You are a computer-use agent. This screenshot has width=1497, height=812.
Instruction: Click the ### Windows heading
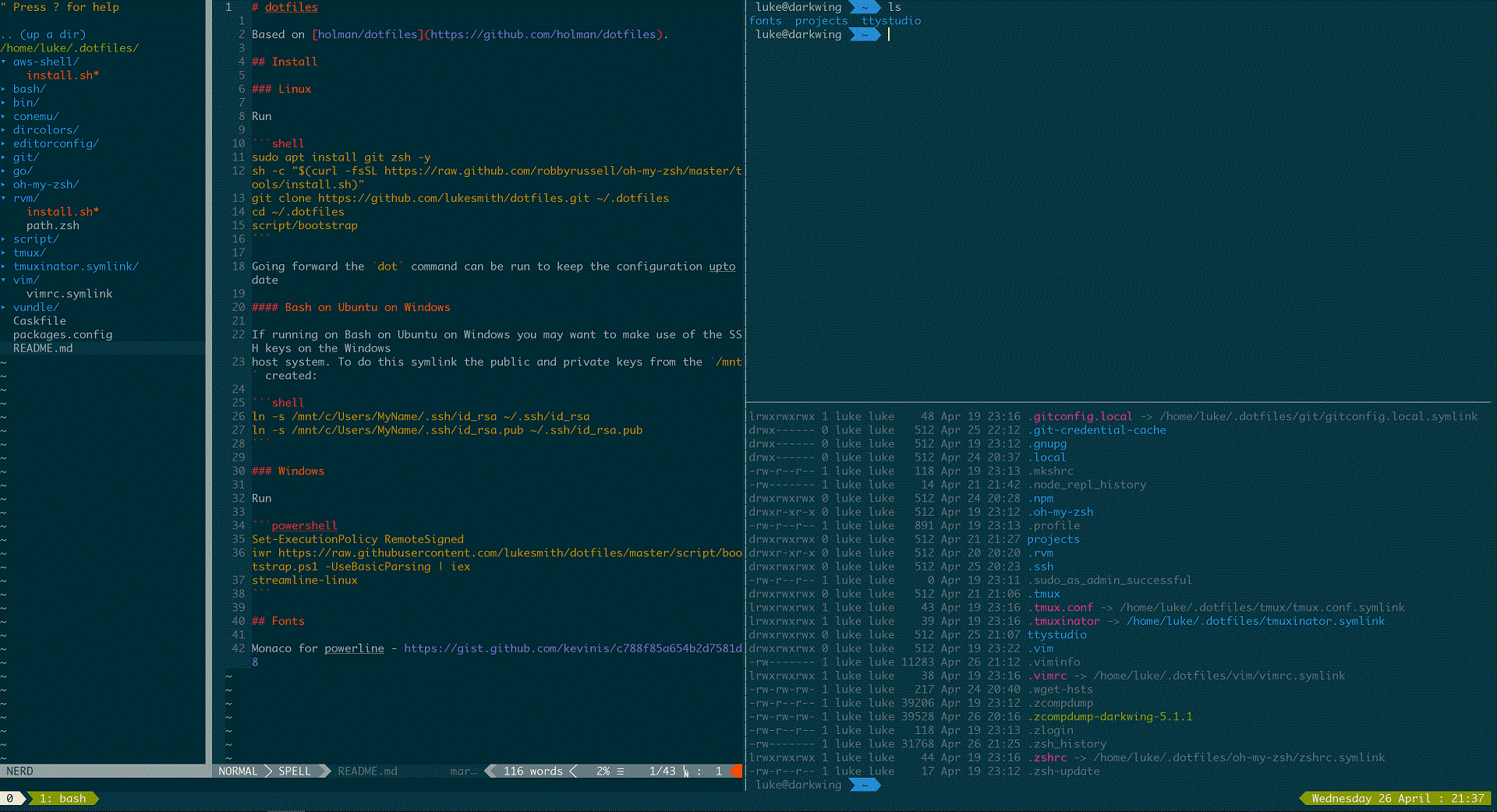288,471
